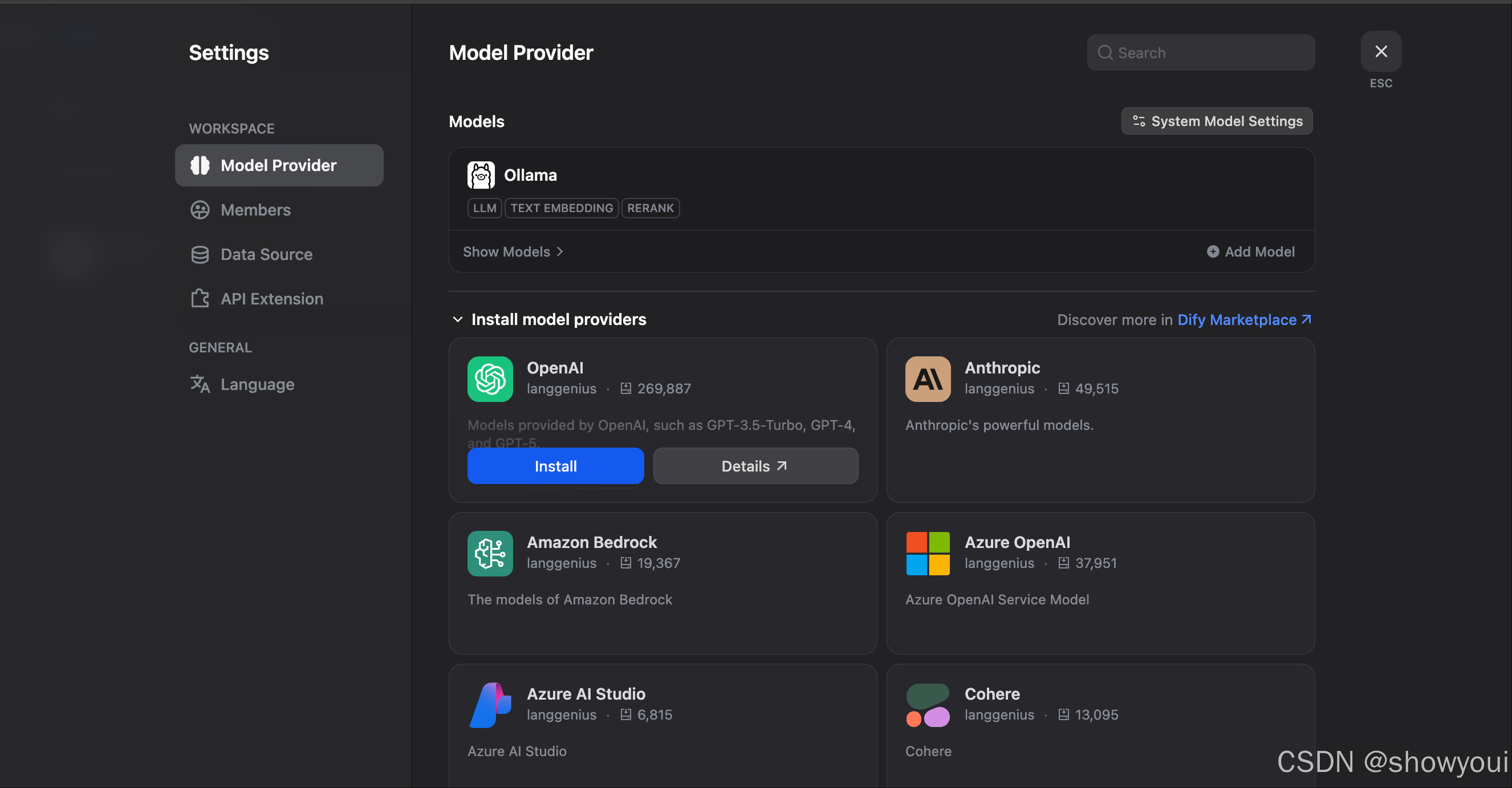Viewport: 1512px width, 788px height.
Task: Click the Cohere logo icon
Action: click(928, 705)
